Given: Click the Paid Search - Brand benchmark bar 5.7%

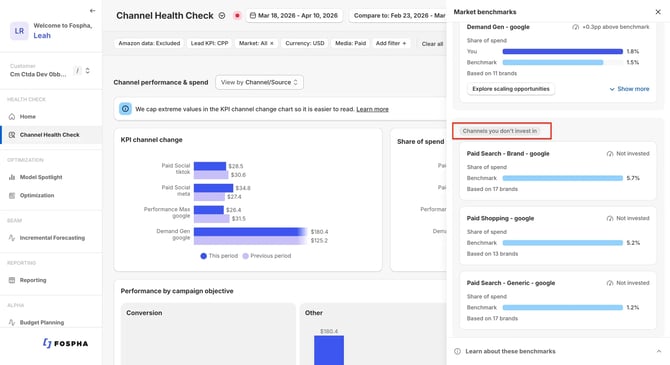Looking at the screenshot, I should point(562,178).
